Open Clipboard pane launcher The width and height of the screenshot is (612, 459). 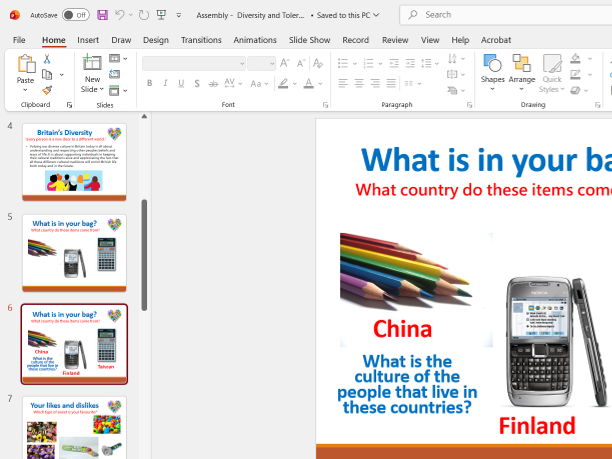69,105
